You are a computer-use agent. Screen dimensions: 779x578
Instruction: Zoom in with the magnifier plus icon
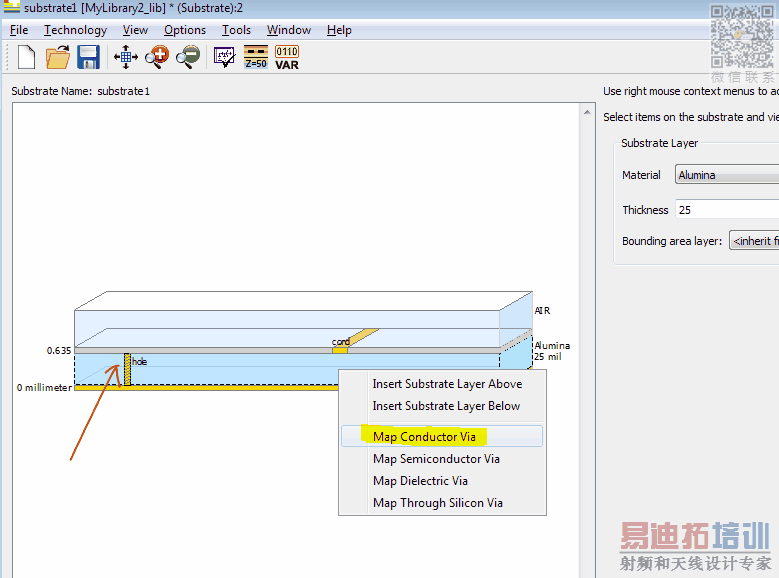pyautogui.click(x=157, y=57)
